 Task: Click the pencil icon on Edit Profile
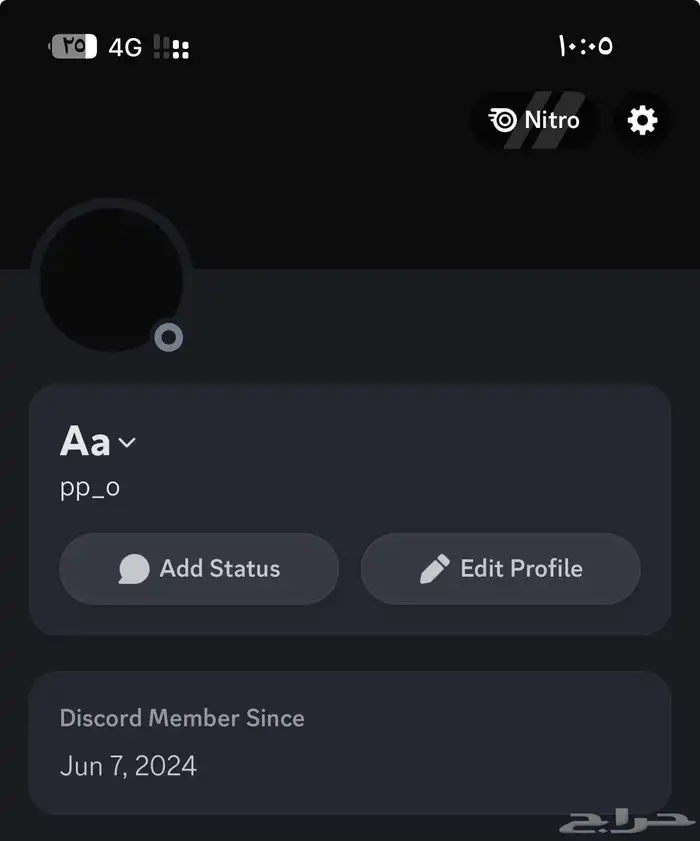coord(435,569)
